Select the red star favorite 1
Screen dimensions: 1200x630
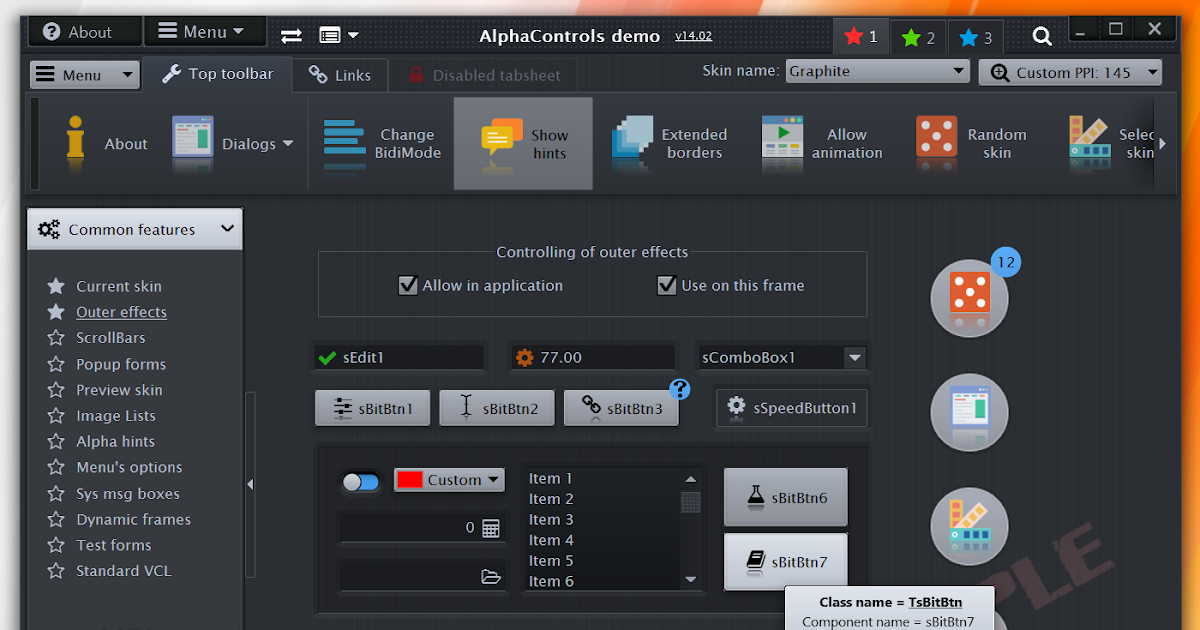click(861, 37)
